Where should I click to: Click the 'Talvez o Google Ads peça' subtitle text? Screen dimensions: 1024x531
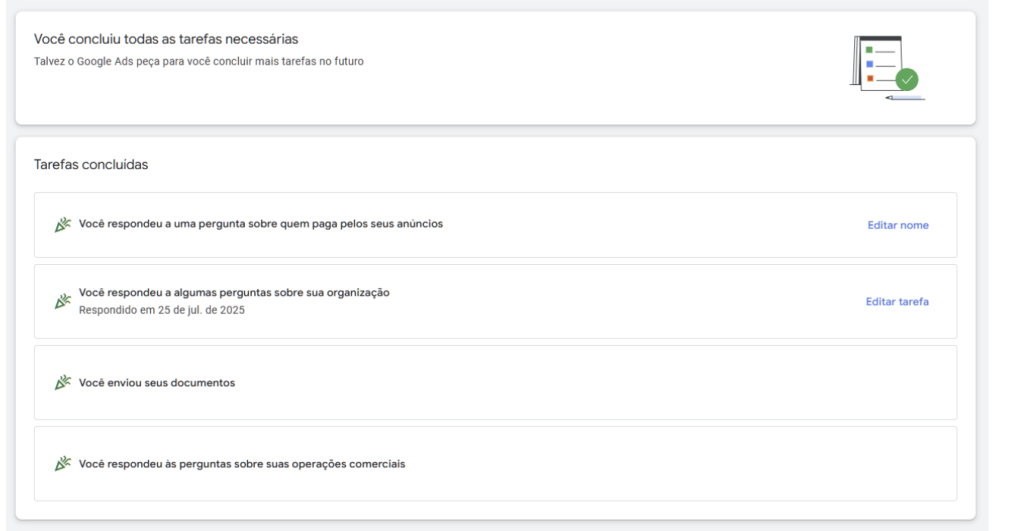pos(198,61)
